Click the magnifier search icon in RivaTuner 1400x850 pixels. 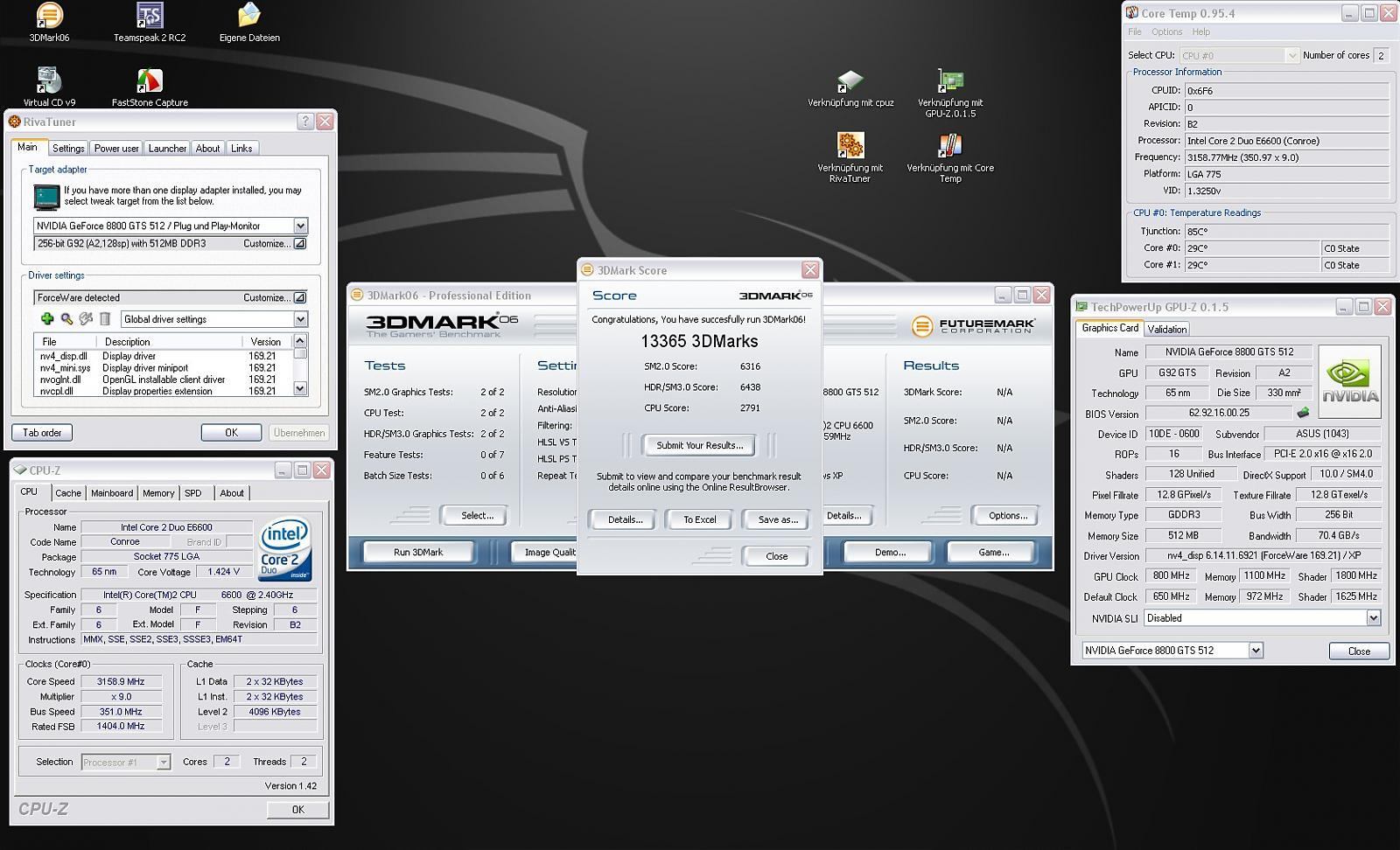coord(66,319)
